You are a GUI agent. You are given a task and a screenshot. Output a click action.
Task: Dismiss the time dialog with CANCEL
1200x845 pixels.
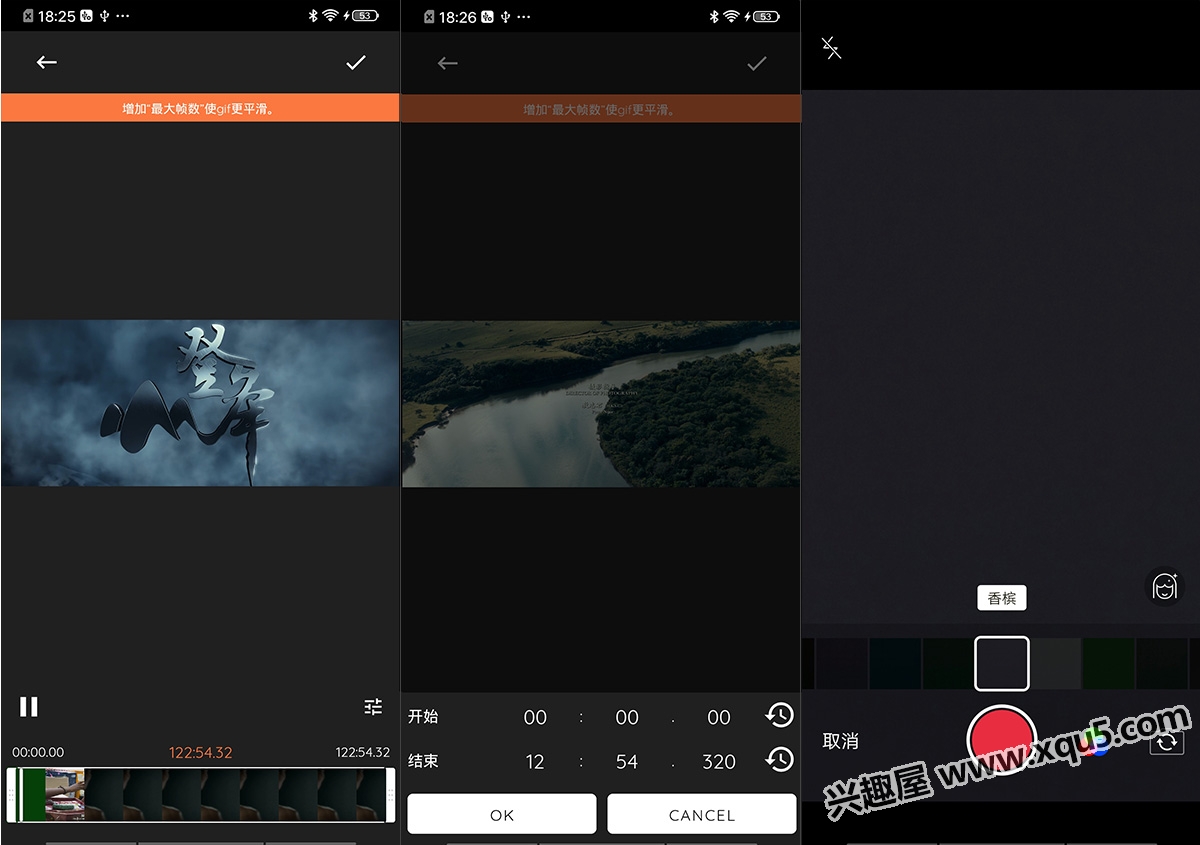coord(702,814)
